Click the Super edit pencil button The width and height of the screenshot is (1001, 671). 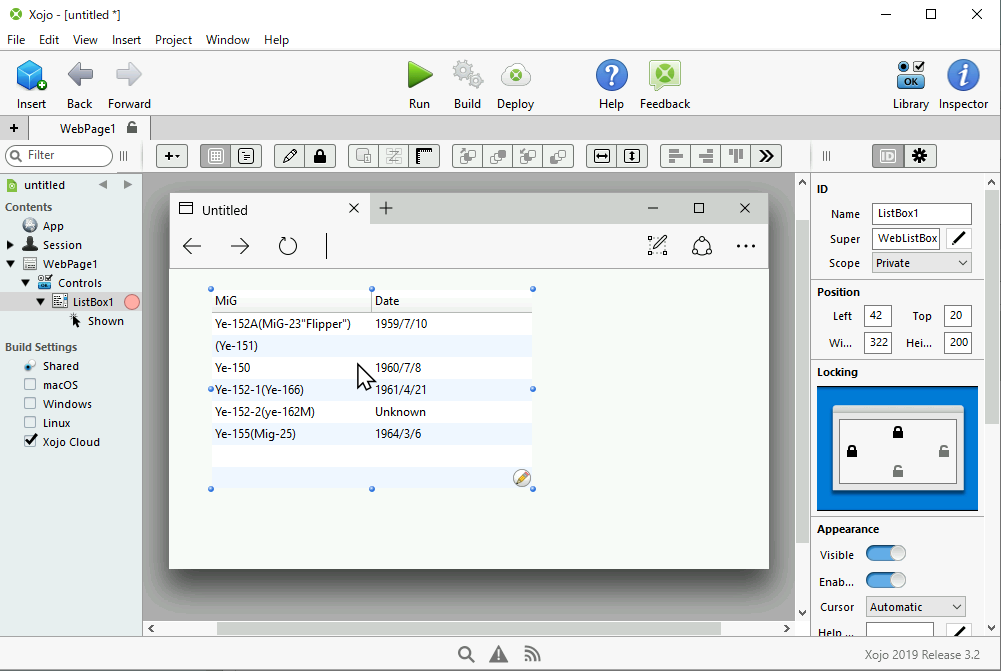coord(958,238)
